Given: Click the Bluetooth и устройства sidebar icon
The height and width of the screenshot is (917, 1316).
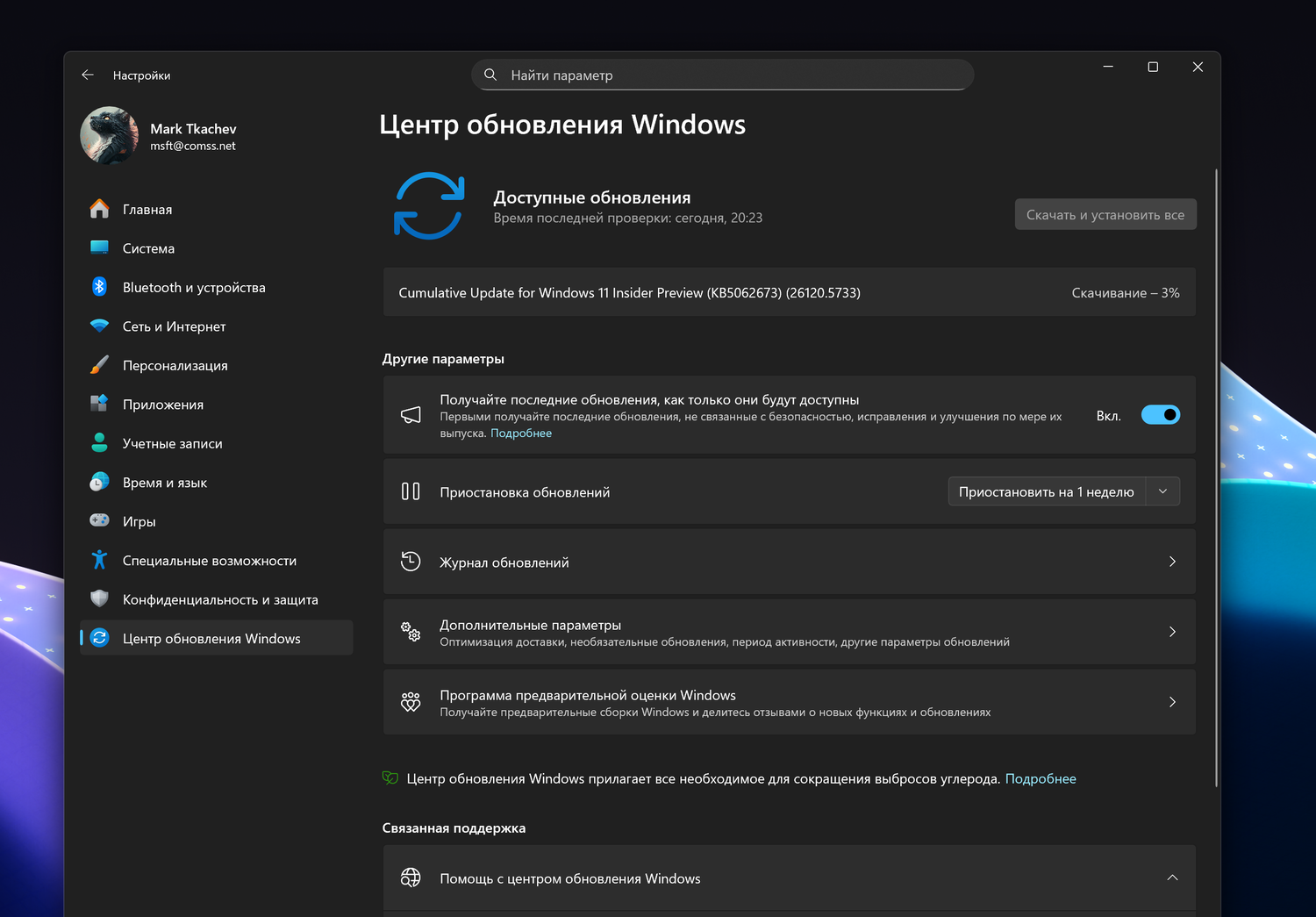Looking at the screenshot, I should (99, 287).
